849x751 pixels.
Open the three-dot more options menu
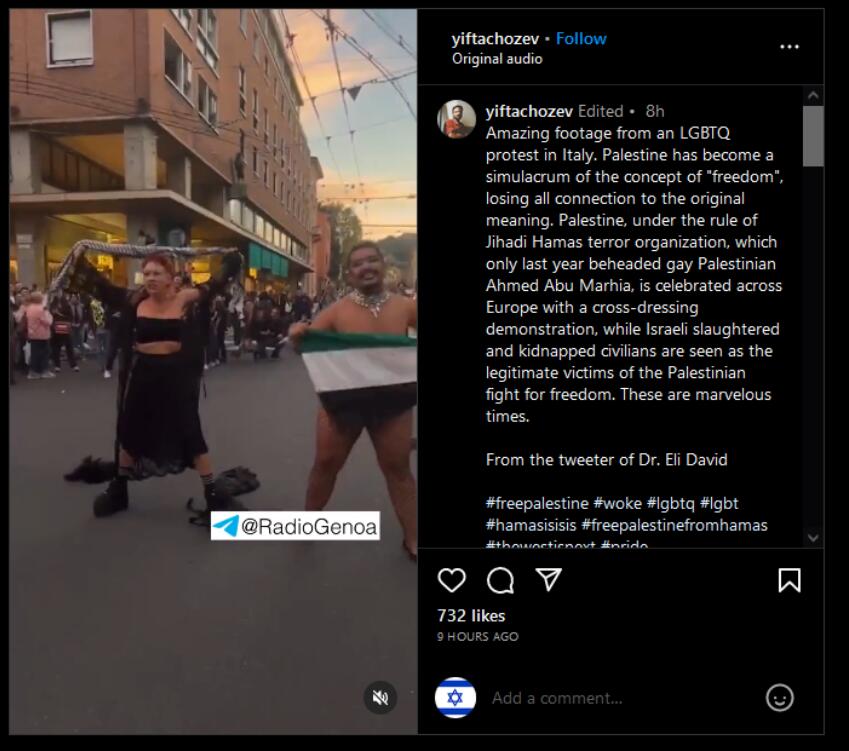(789, 47)
